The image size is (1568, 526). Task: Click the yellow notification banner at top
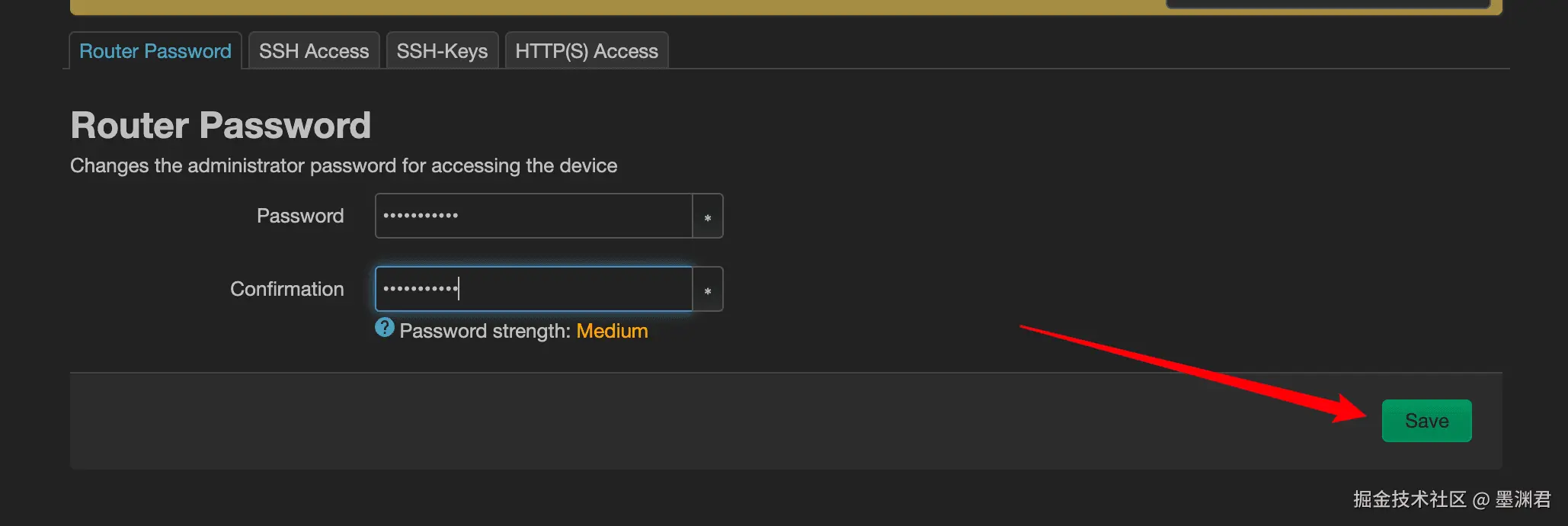(610, 7)
